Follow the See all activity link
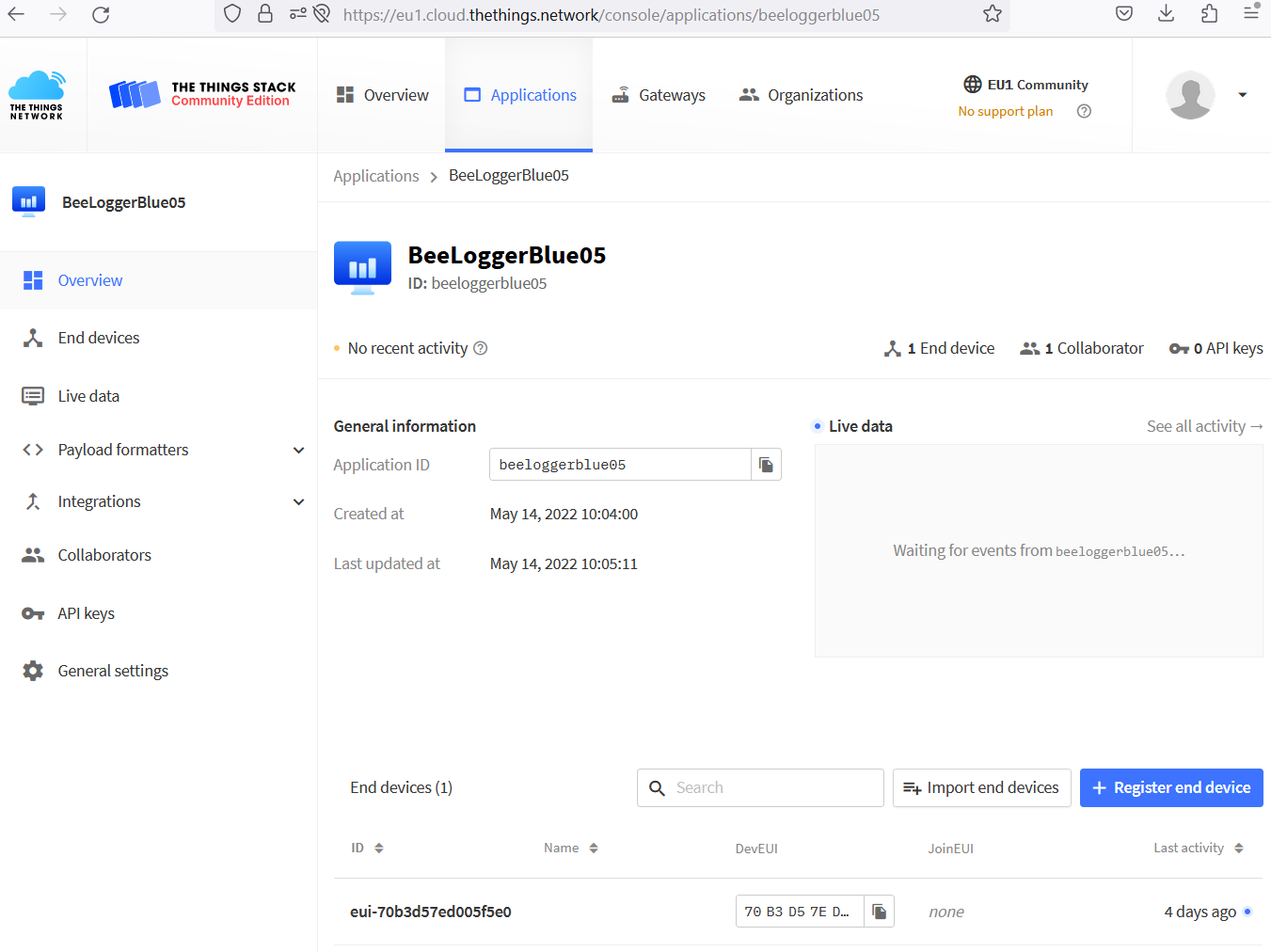The height and width of the screenshot is (952, 1271). (1203, 426)
